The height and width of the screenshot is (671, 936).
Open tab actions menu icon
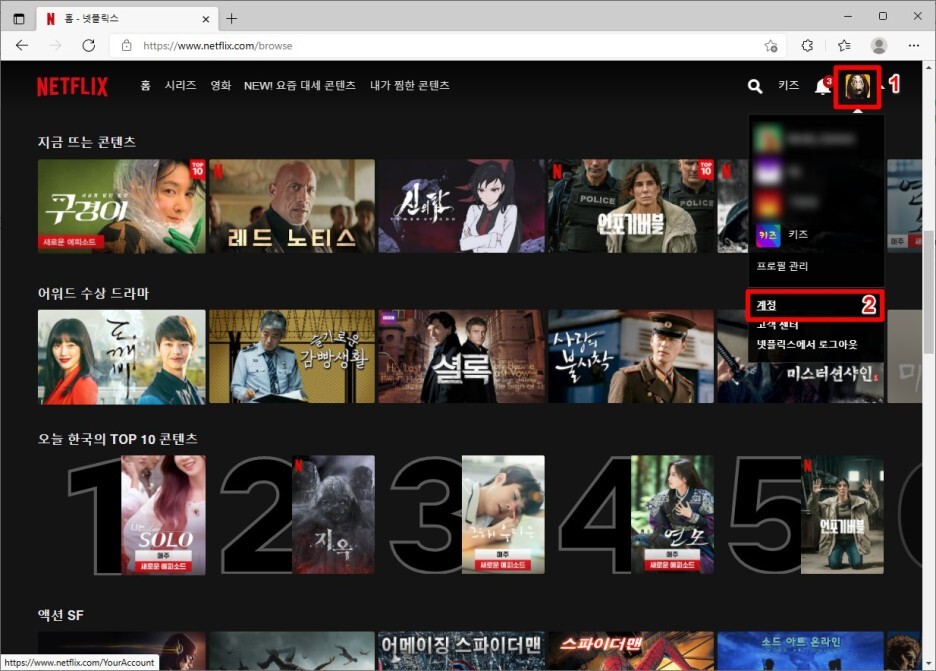[x=19, y=19]
